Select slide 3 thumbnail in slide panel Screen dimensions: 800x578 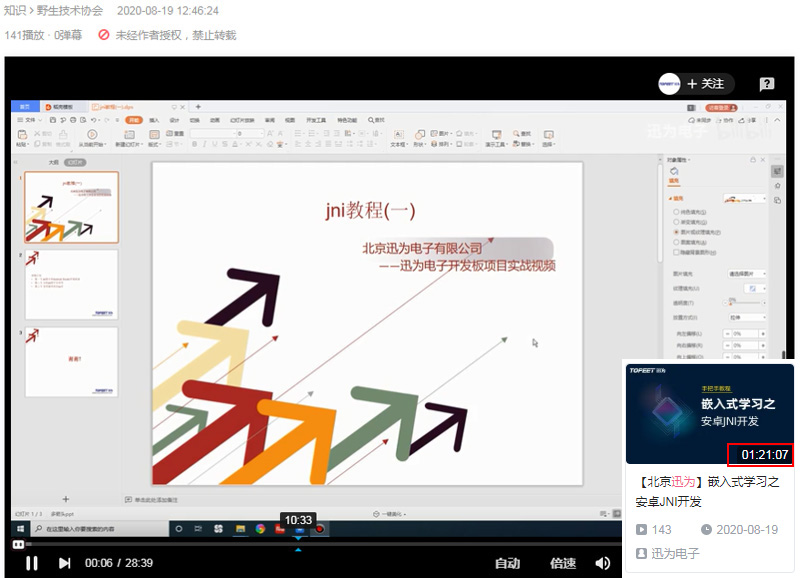[x=71, y=362]
